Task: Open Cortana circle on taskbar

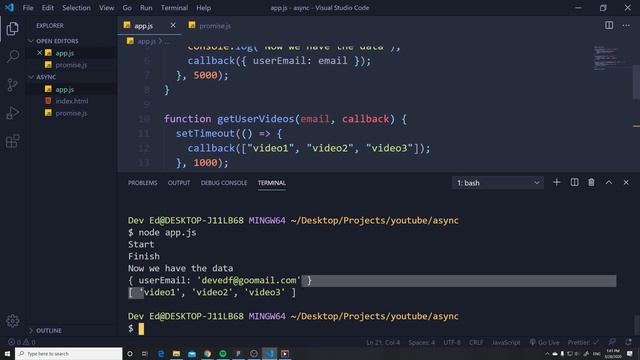Action: click(130, 353)
